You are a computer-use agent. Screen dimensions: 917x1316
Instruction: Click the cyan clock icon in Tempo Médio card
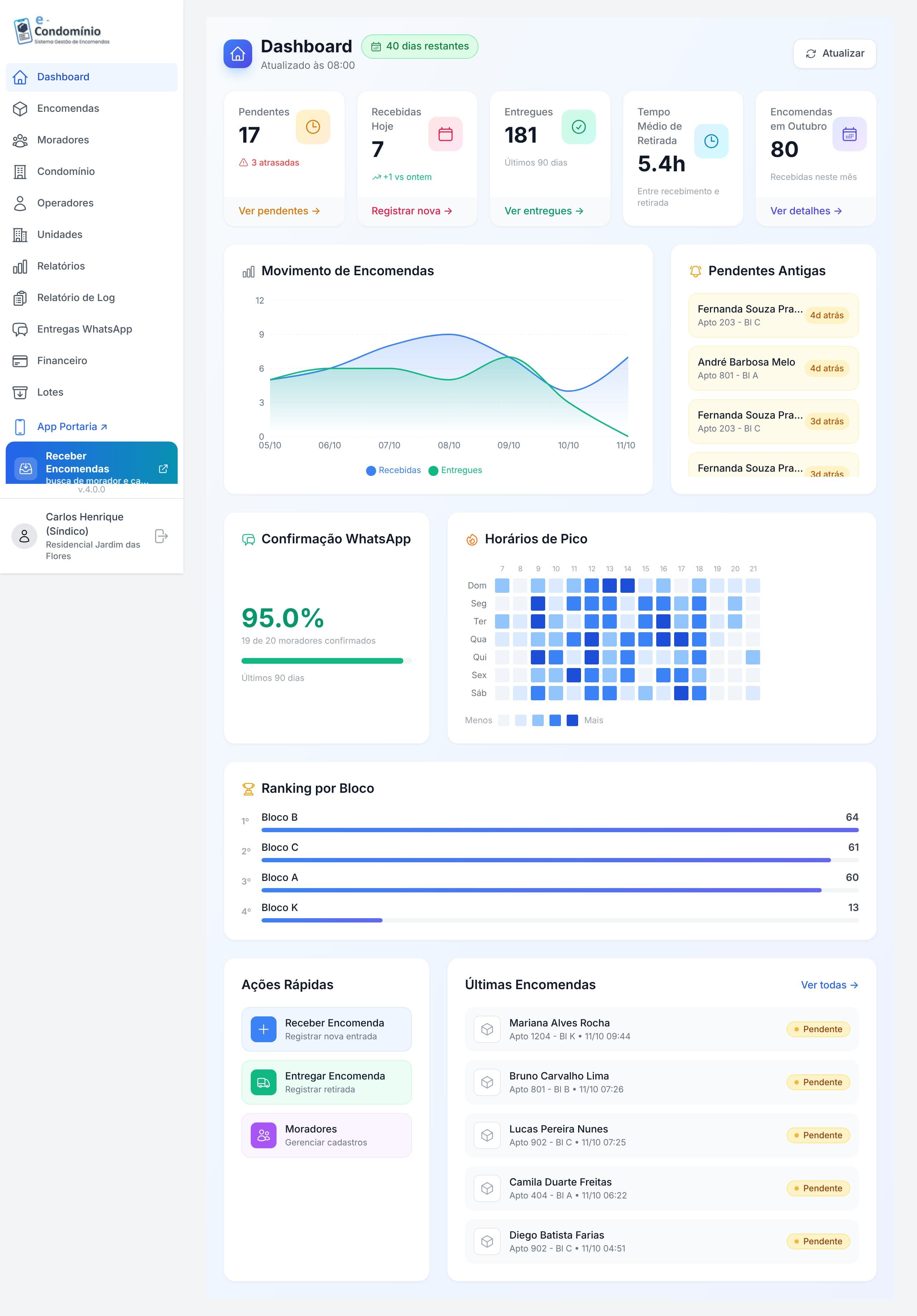(x=711, y=141)
